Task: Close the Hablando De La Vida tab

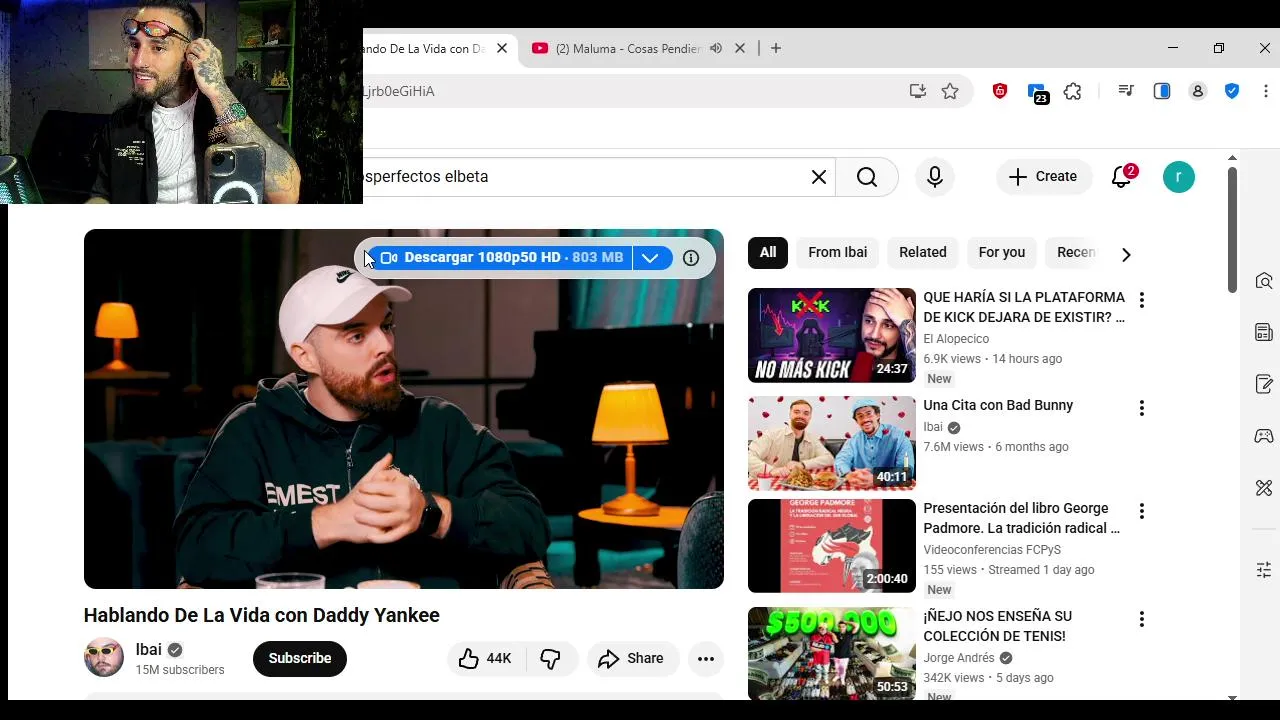Action: 502,48
